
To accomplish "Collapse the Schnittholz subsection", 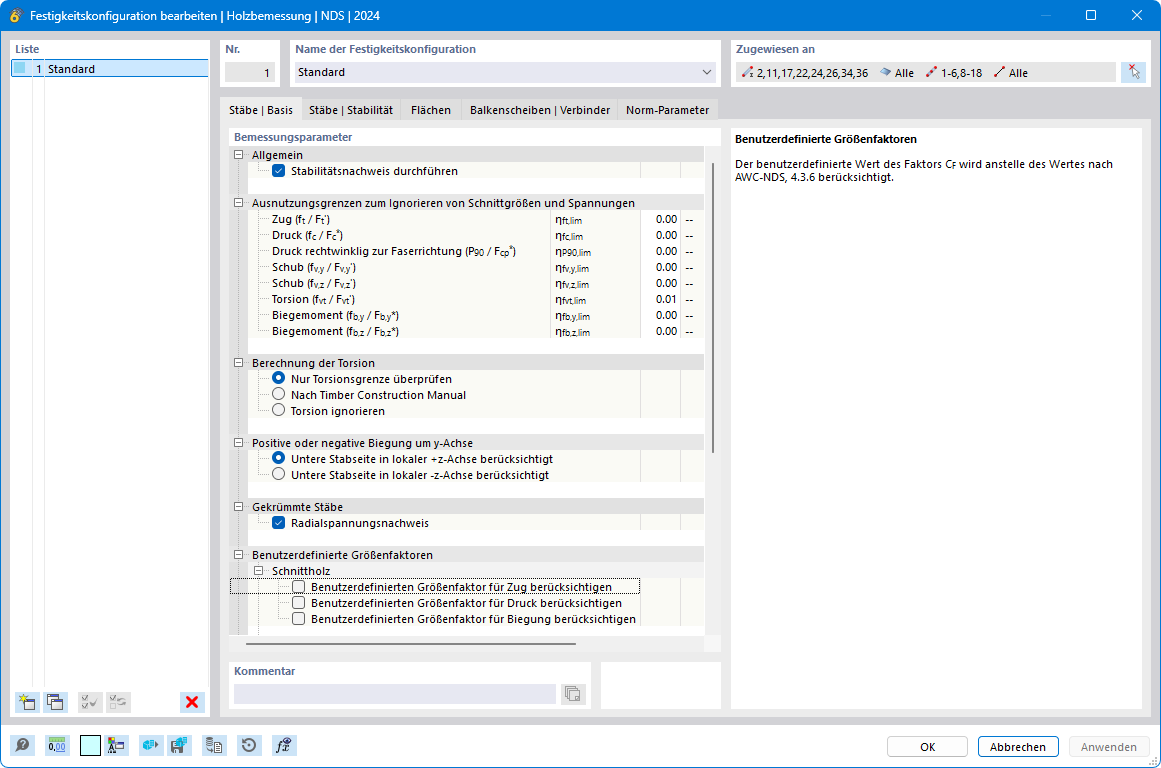I will pyautogui.click(x=258, y=571).
